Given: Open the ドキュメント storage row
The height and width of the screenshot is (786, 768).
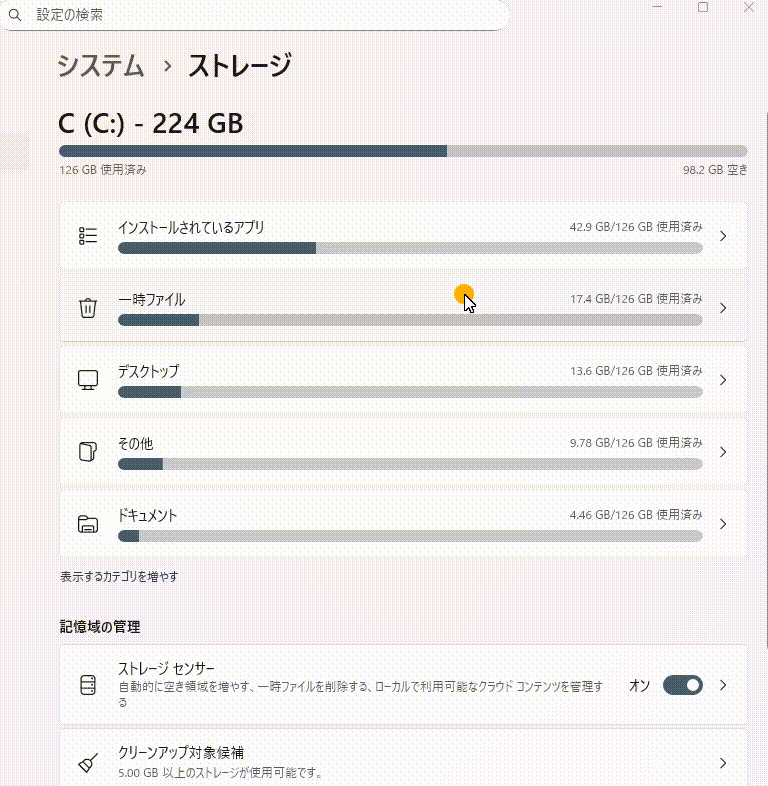Looking at the screenshot, I should [400, 524].
